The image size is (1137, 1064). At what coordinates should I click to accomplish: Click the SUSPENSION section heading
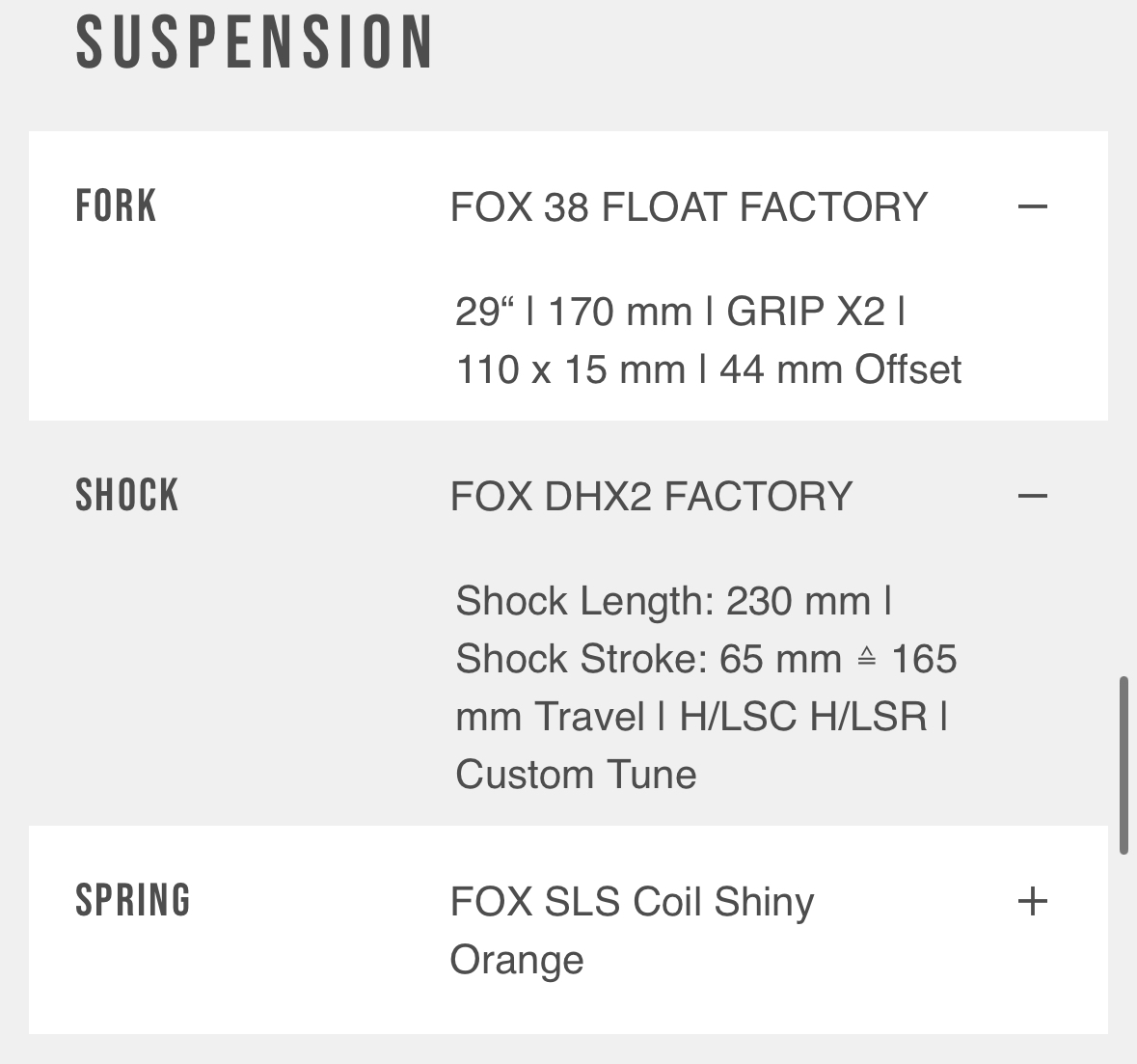[255, 42]
